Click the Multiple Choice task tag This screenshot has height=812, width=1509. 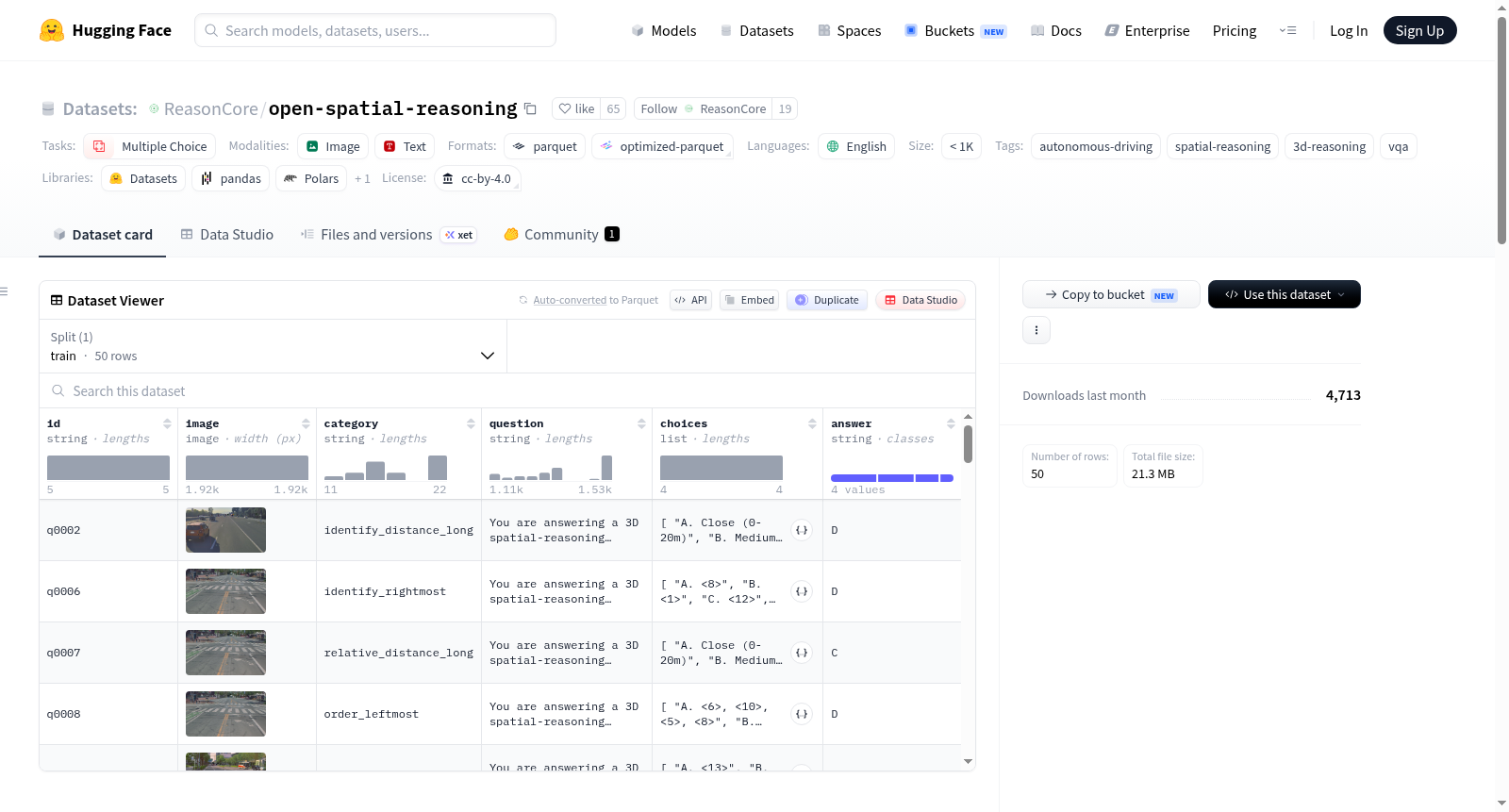pyautogui.click(x=150, y=146)
